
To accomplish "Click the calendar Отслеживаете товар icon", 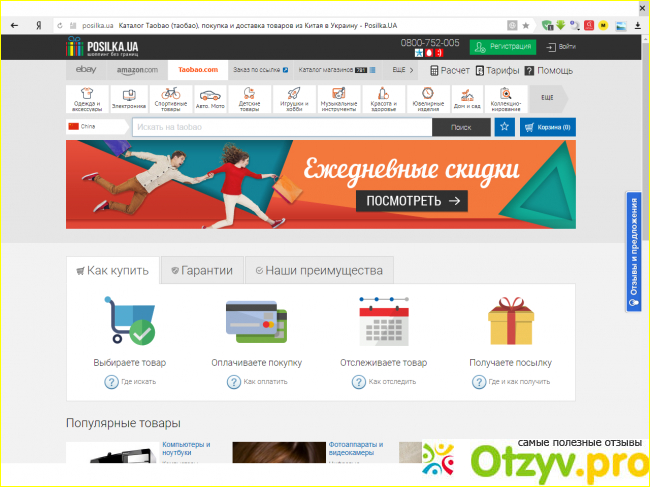I will (x=383, y=322).
